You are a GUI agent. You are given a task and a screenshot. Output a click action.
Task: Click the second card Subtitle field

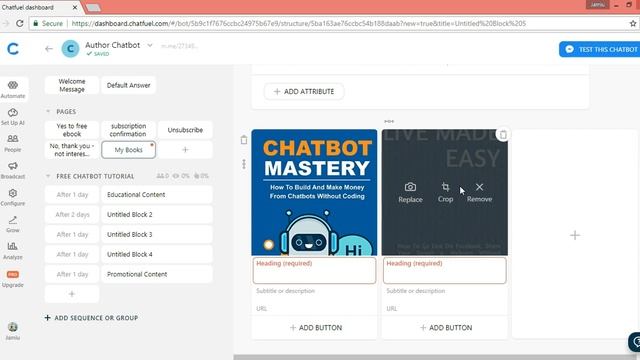point(444,291)
